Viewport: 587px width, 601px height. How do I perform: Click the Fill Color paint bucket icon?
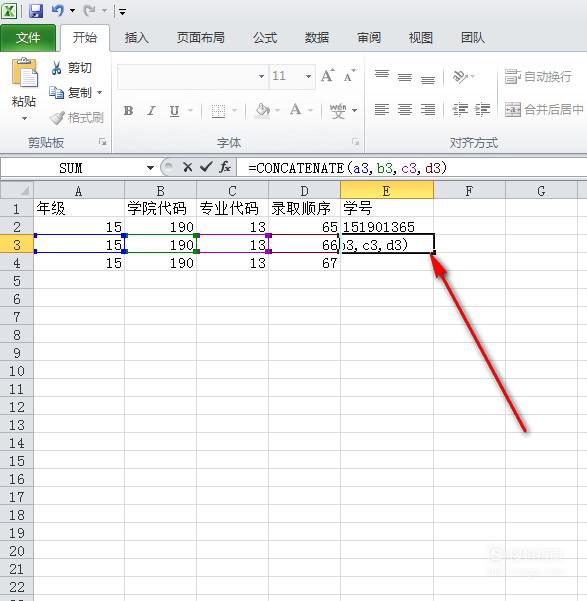(x=263, y=111)
